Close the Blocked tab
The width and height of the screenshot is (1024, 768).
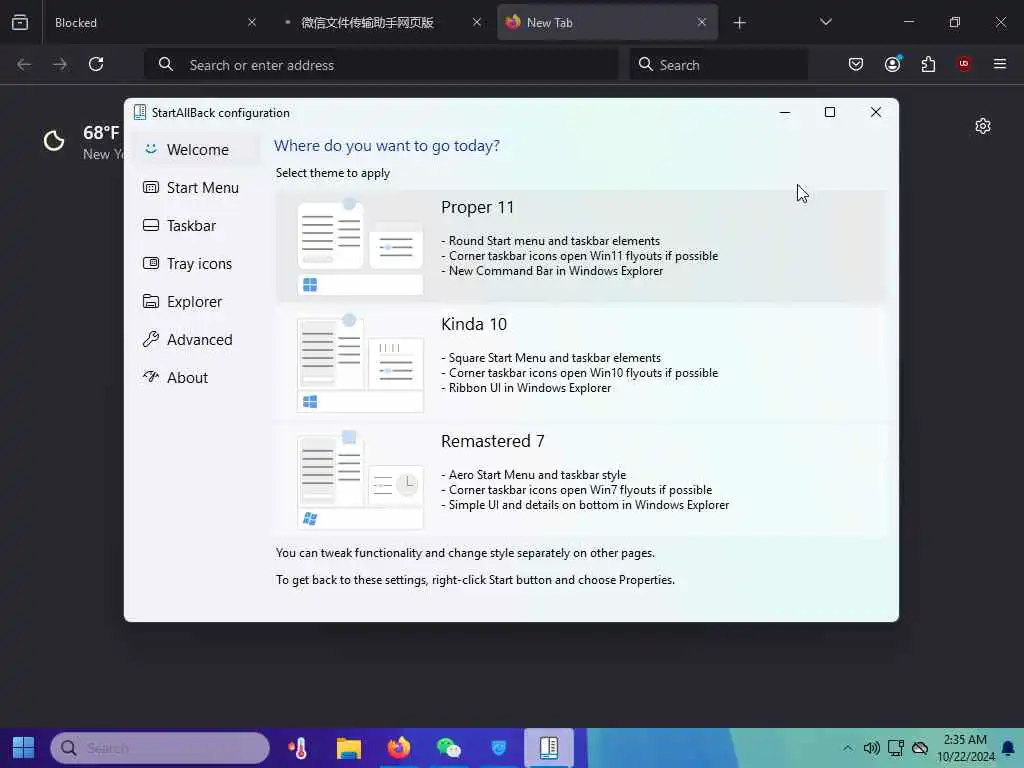pyautogui.click(x=252, y=22)
